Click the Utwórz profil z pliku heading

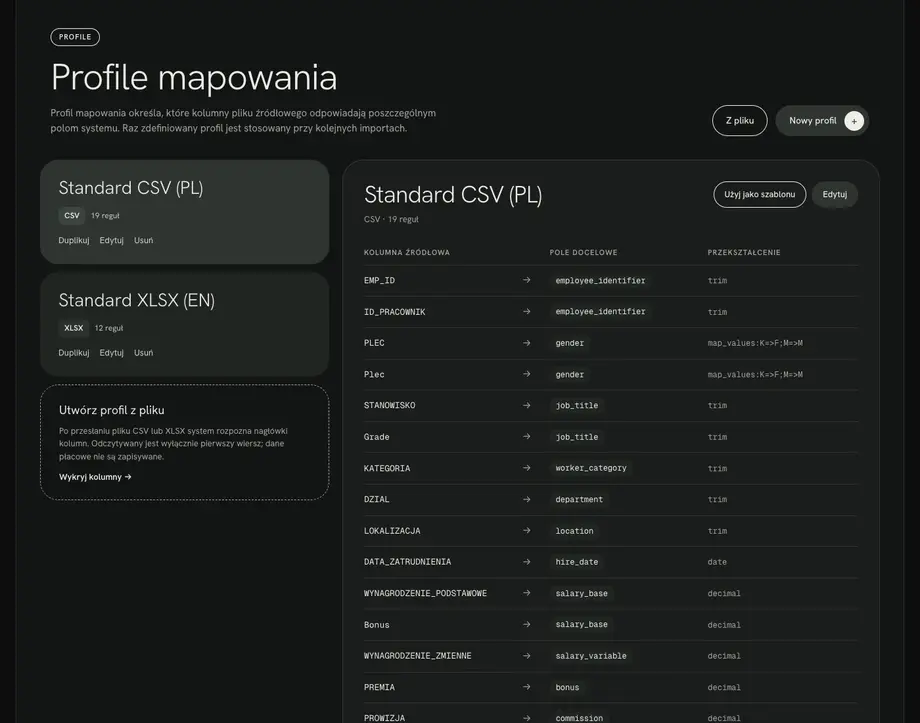click(x=111, y=410)
